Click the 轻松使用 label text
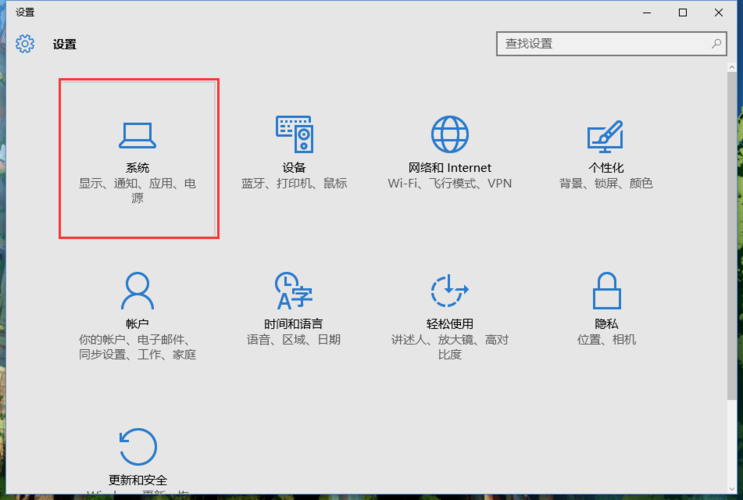This screenshot has height=500, width=743. point(450,324)
